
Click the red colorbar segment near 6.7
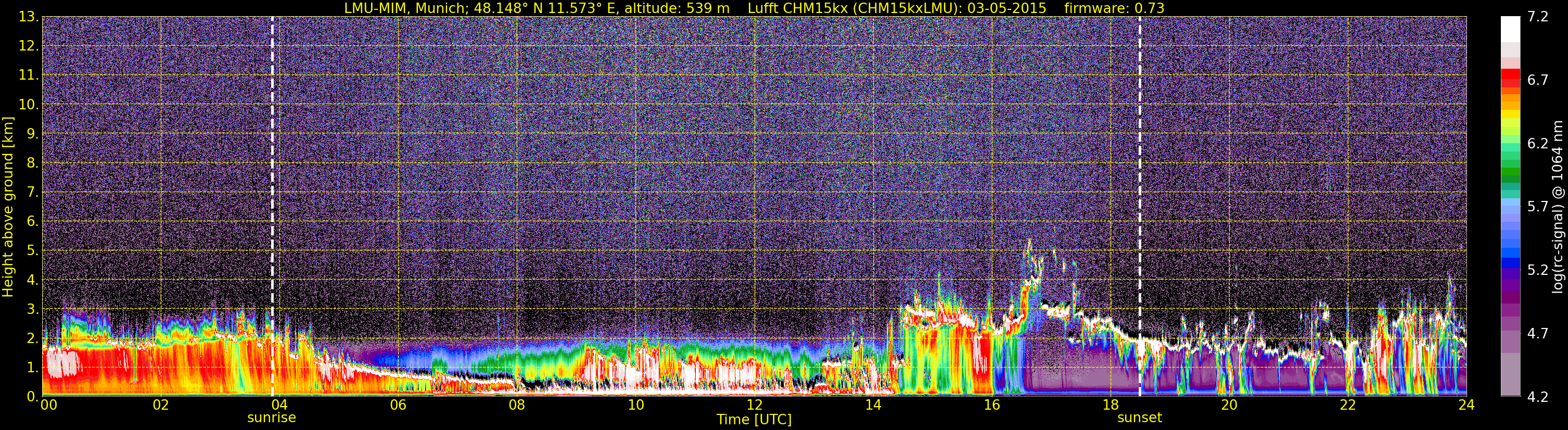pyautogui.click(x=1510, y=74)
